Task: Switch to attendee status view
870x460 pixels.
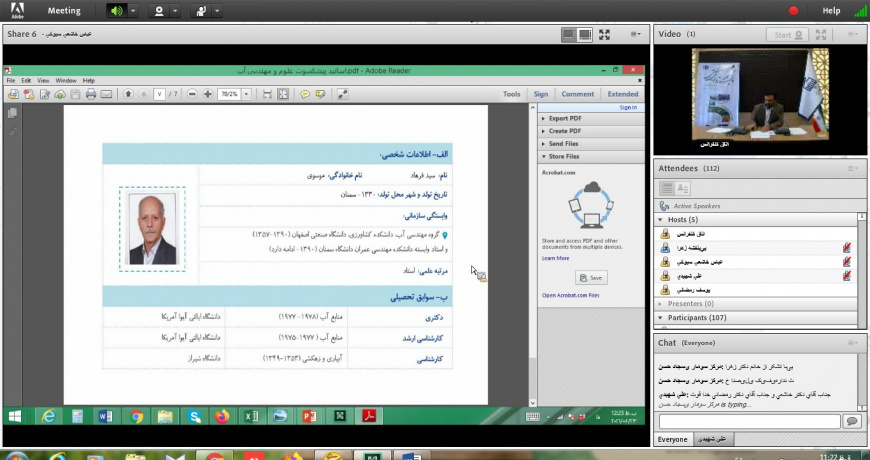Action: (x=682, y=188)
